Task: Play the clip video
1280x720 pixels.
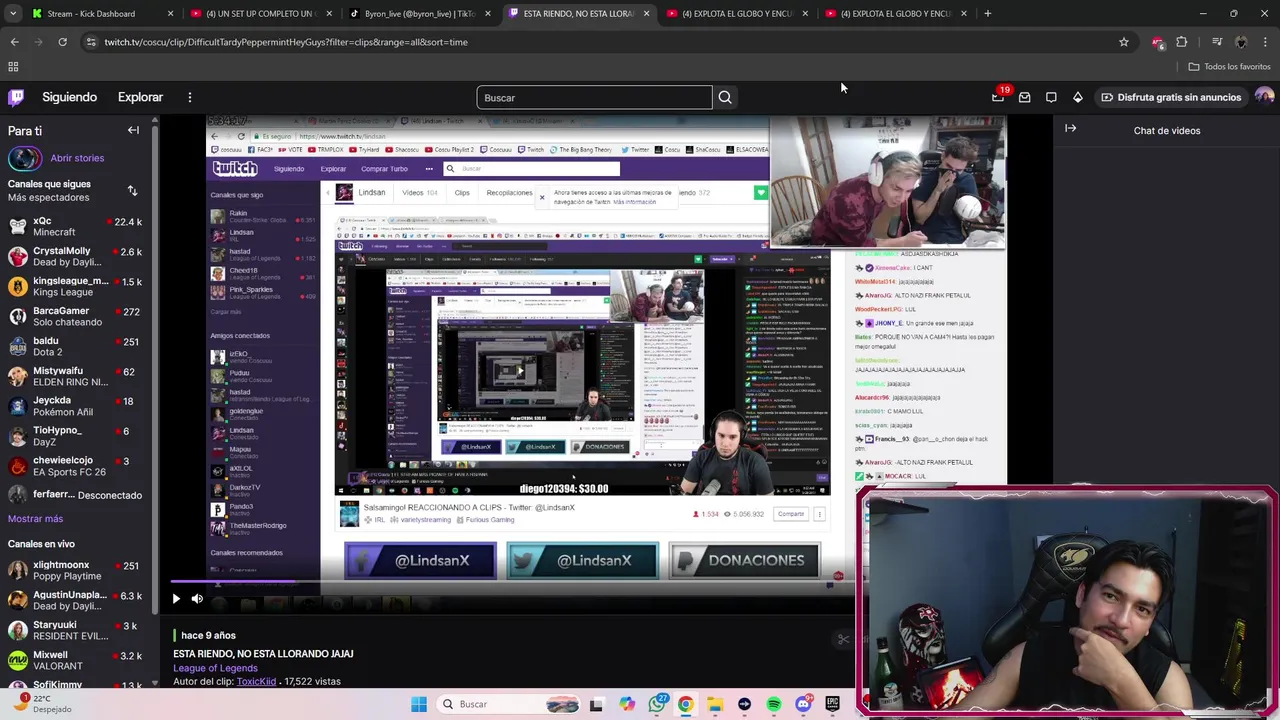Action: click(x=176, y=599)
